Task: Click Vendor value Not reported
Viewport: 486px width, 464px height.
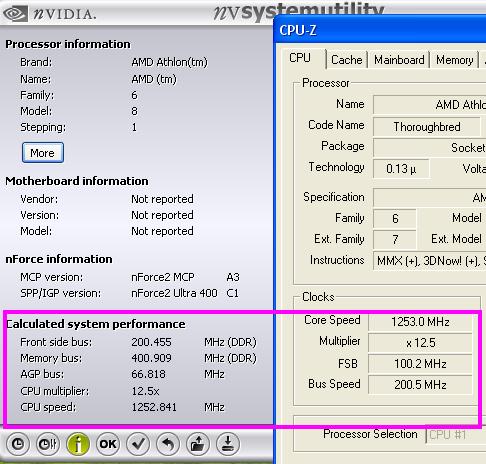Action: [162, 199]
